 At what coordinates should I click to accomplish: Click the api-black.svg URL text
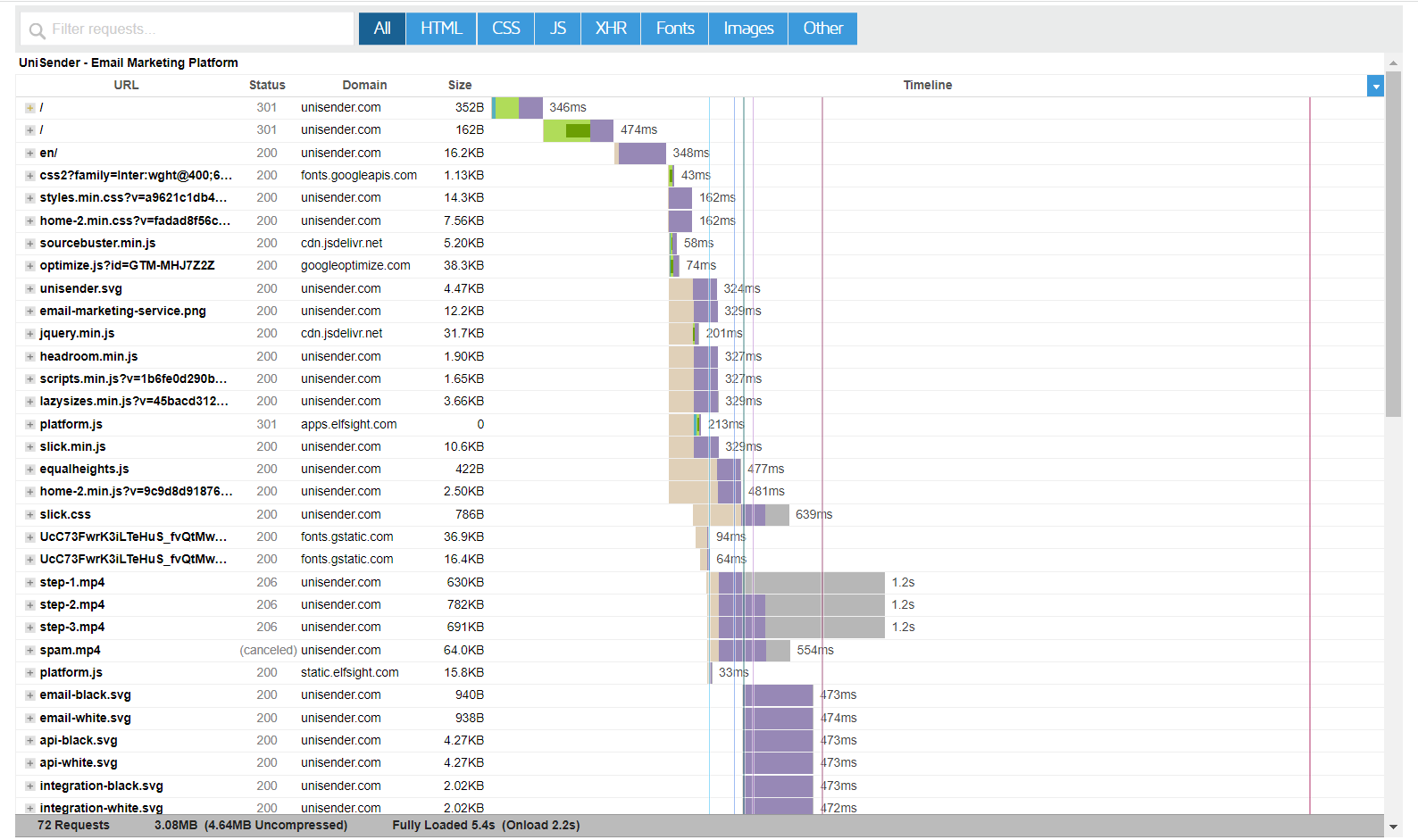click(79, 740)
